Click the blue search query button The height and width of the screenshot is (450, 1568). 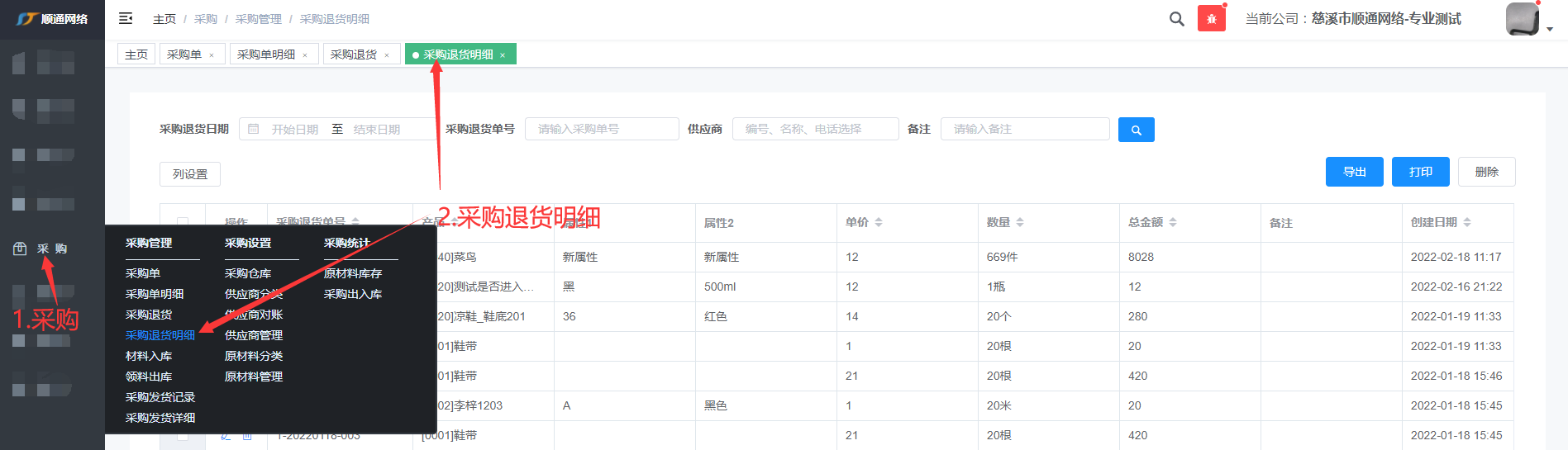pos(1136,130)
